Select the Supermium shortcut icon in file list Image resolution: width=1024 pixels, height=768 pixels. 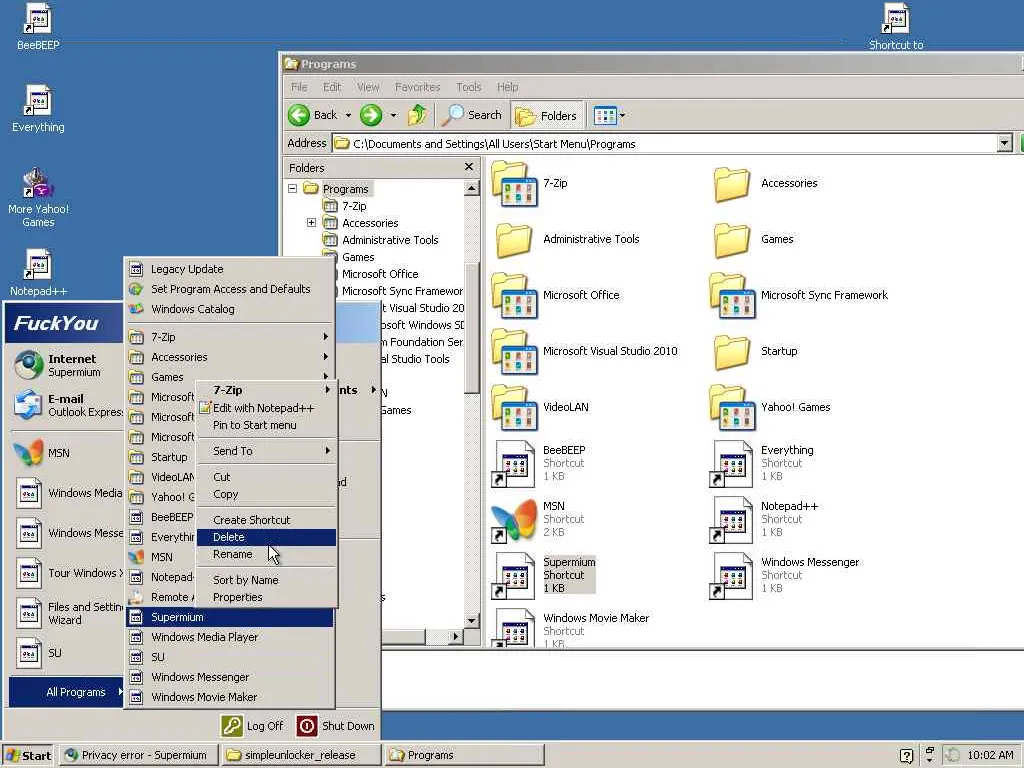[513, 577]
